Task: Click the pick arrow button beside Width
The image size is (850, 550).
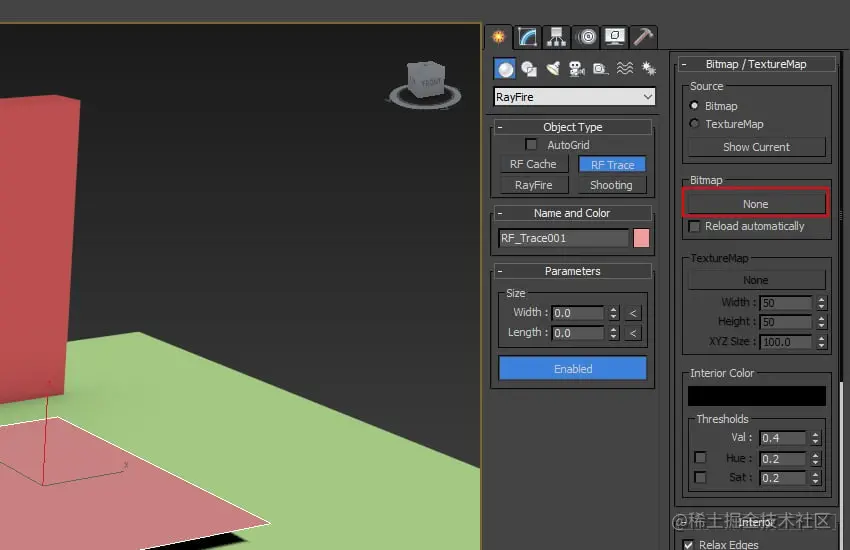Action: click(x=633, y=313)
